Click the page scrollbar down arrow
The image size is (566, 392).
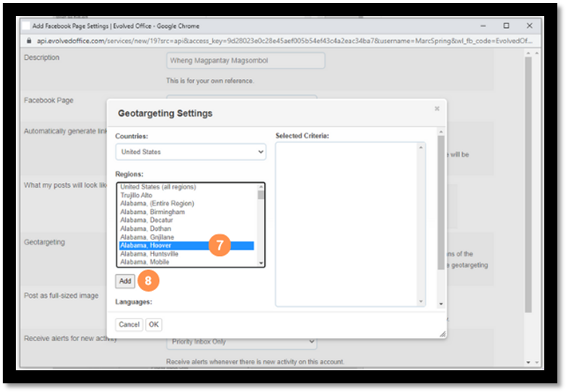coord(528,362)
